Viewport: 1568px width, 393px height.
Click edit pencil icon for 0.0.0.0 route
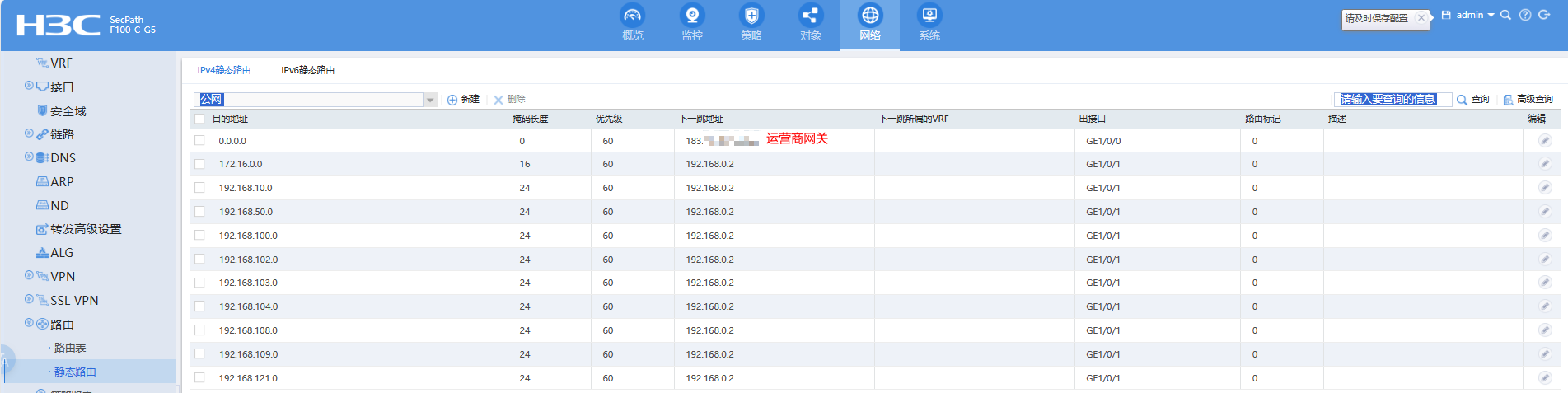tap(1544, 141)
